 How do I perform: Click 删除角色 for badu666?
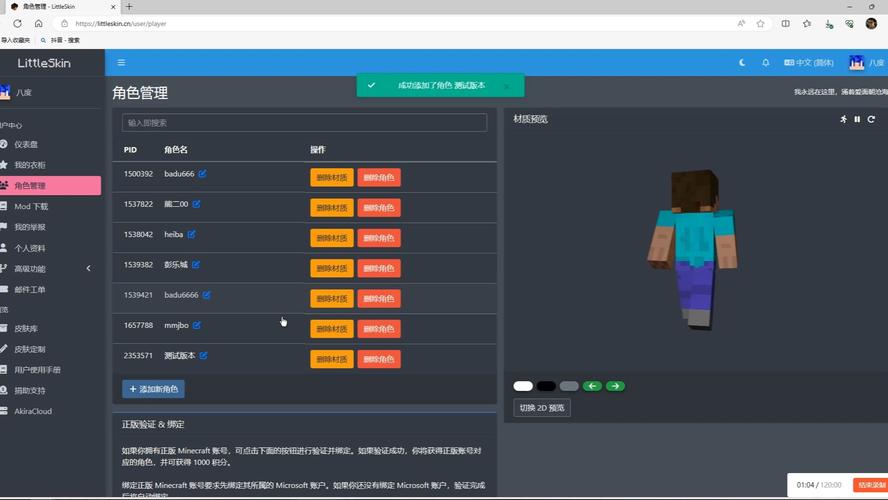coord(379,177)
